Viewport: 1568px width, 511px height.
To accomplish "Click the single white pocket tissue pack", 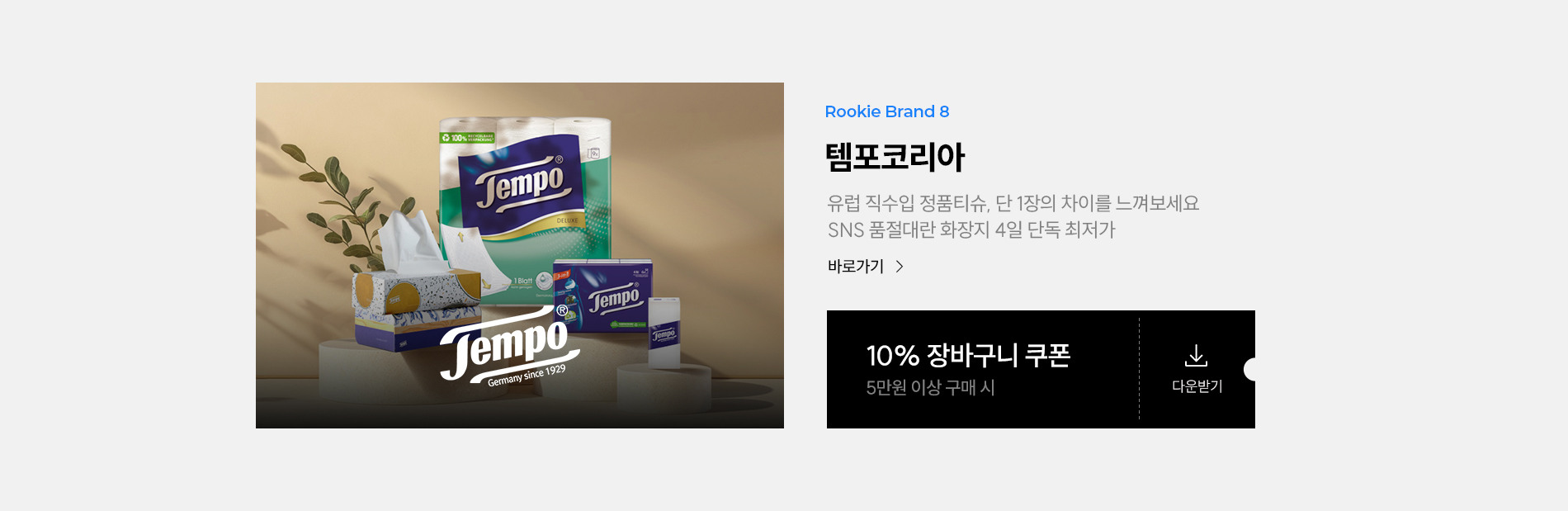I will click(x=664, y=332).
